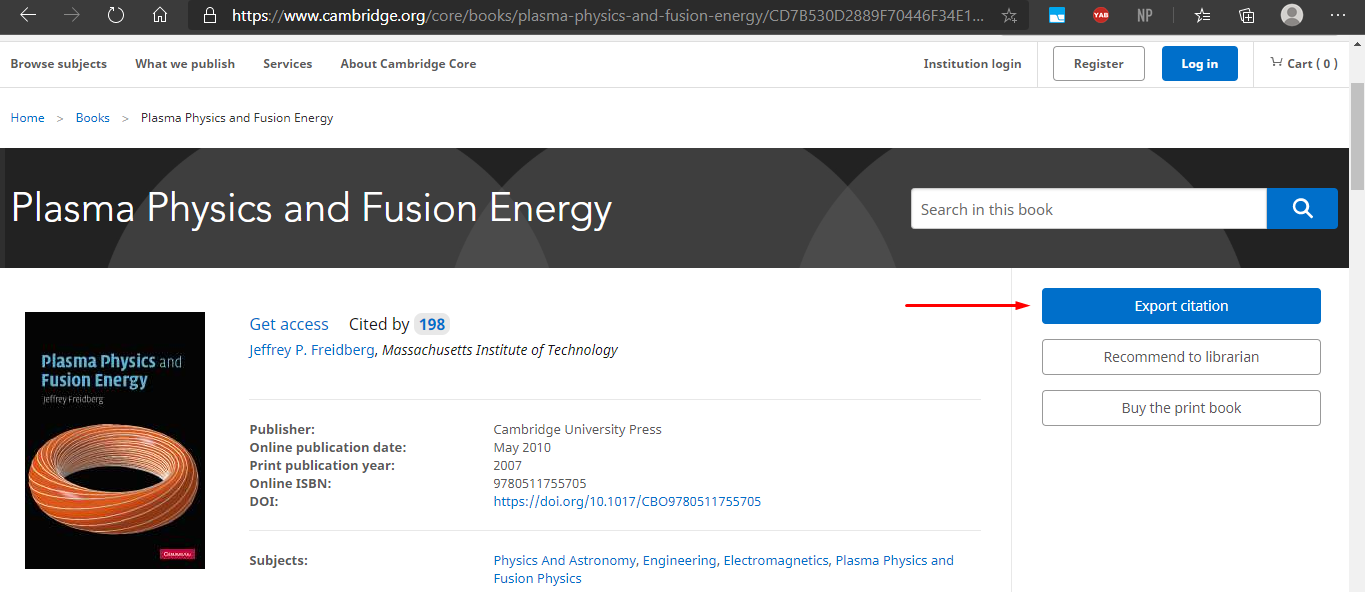Click the blue magnifier search button
The image size is (1365, 592).
point(1301,209)
